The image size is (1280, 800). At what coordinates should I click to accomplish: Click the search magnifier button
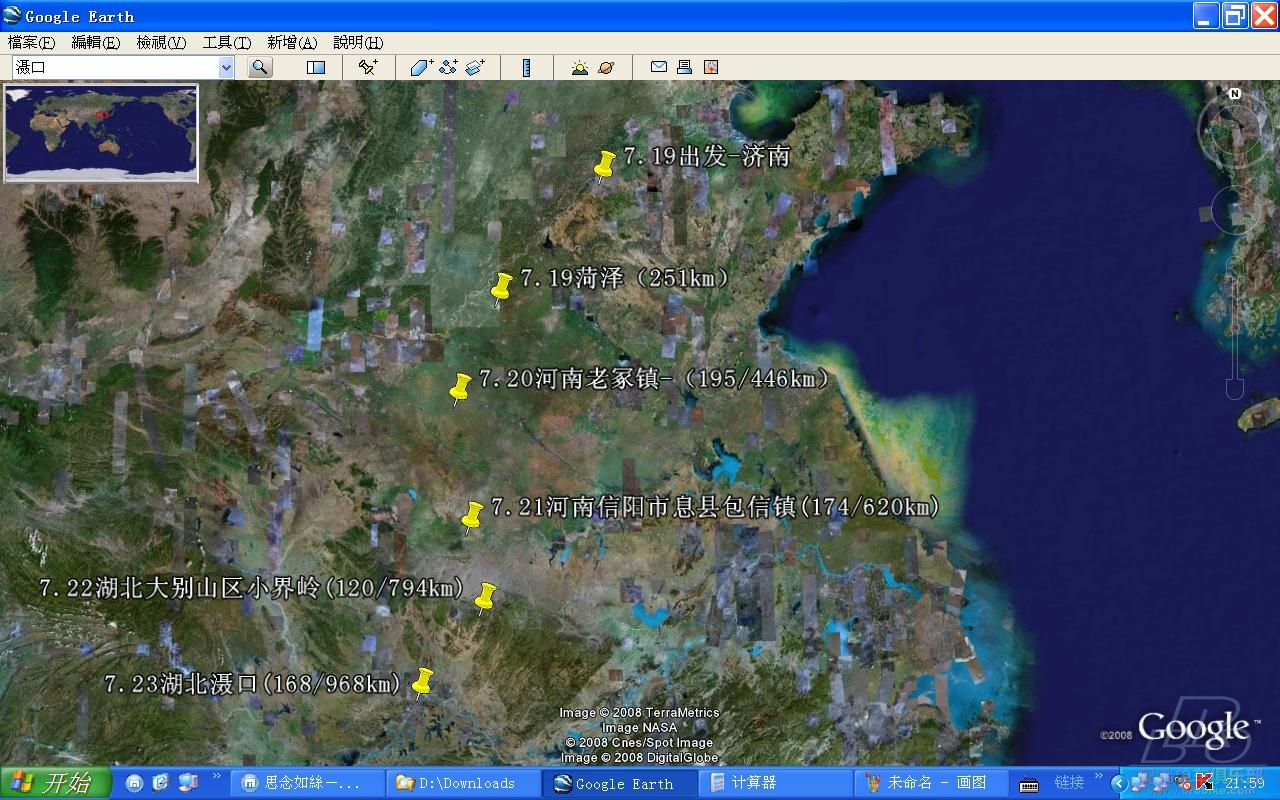pyautogui.click(x=260, y=67)
